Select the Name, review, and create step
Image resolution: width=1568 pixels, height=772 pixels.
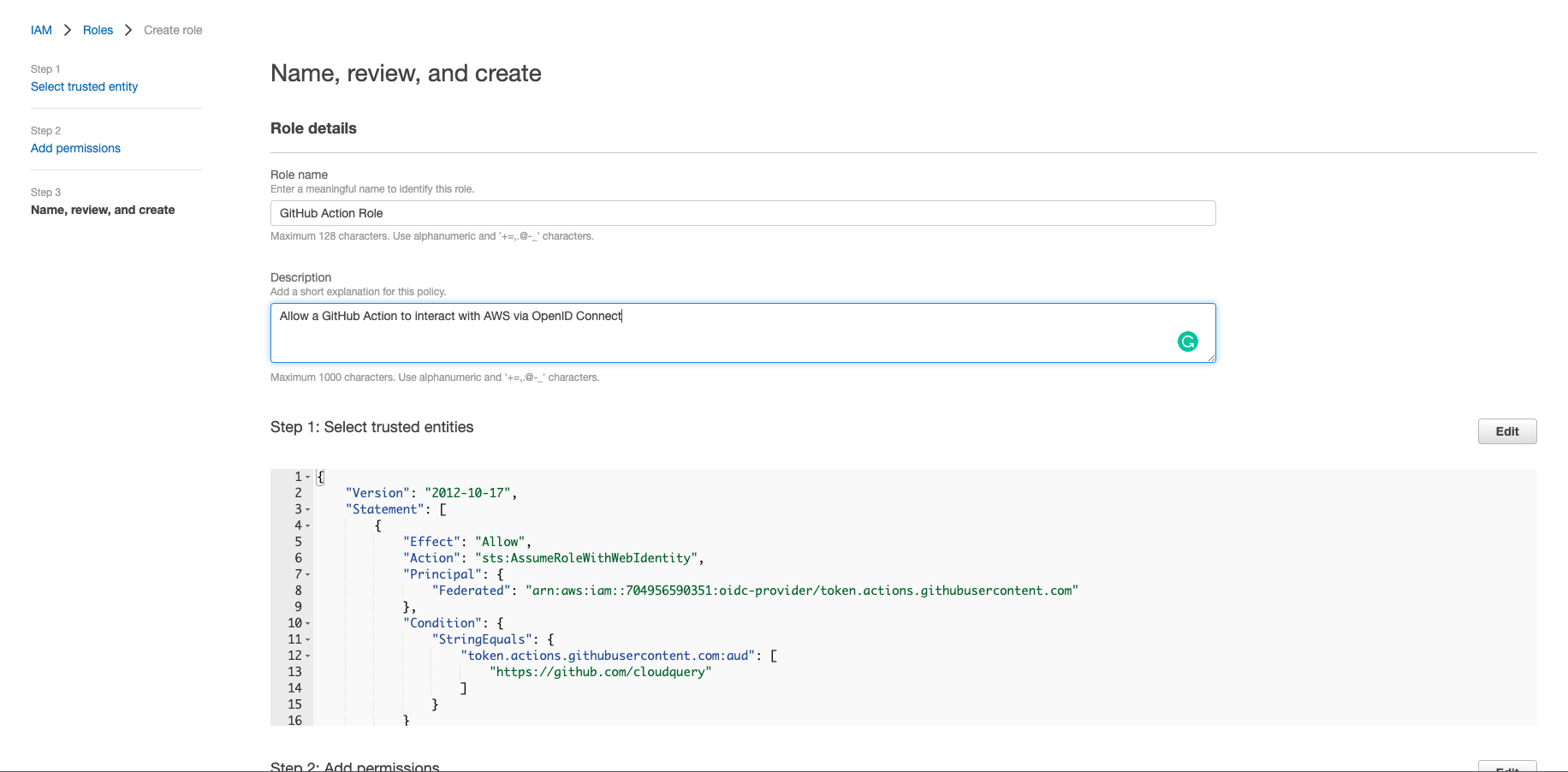tap(103, 210)
